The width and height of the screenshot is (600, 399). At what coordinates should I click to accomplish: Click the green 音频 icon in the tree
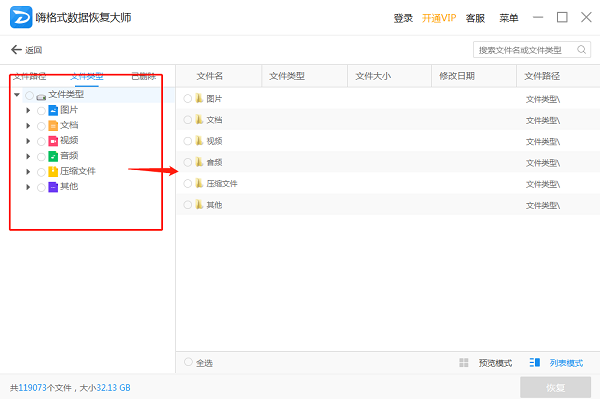[53, 156]
